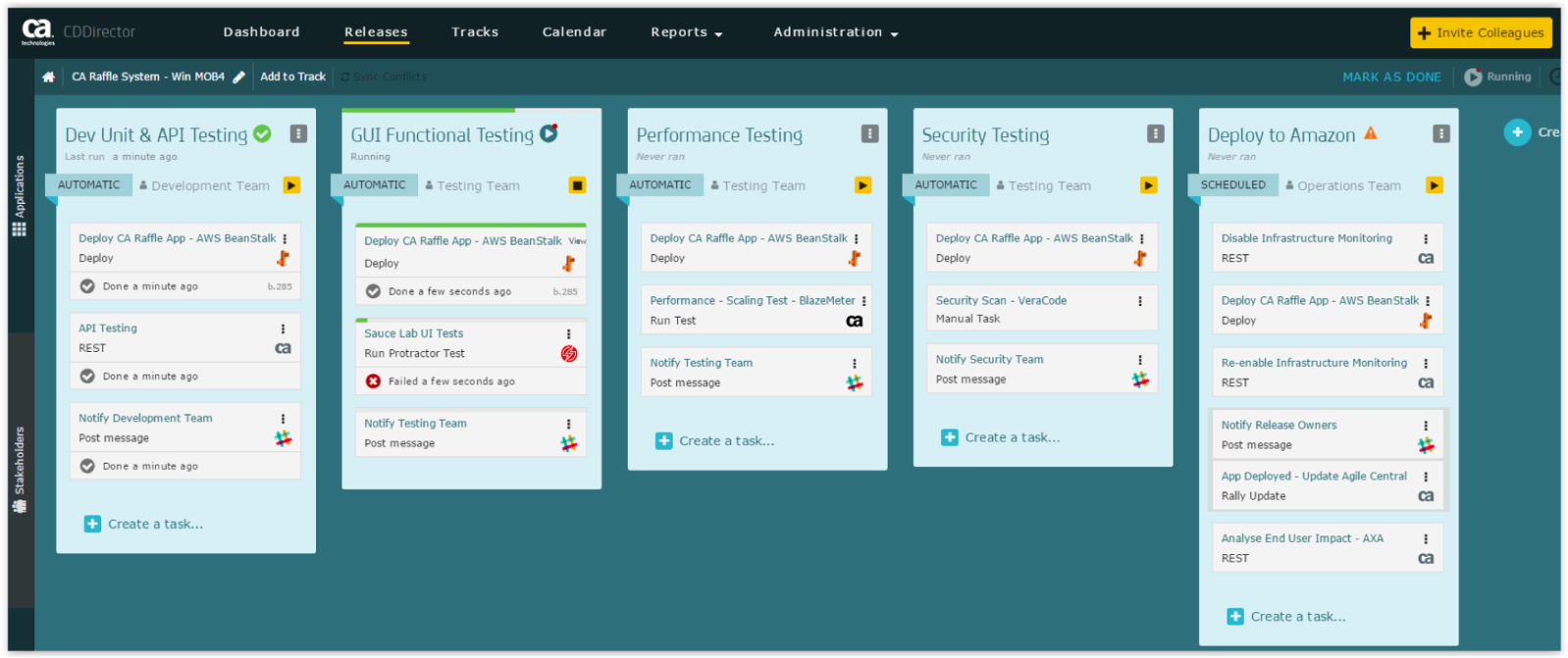Click Slack icon on Notify Development Team
The height and width of the screenshot is (658, 1568).
284,438
